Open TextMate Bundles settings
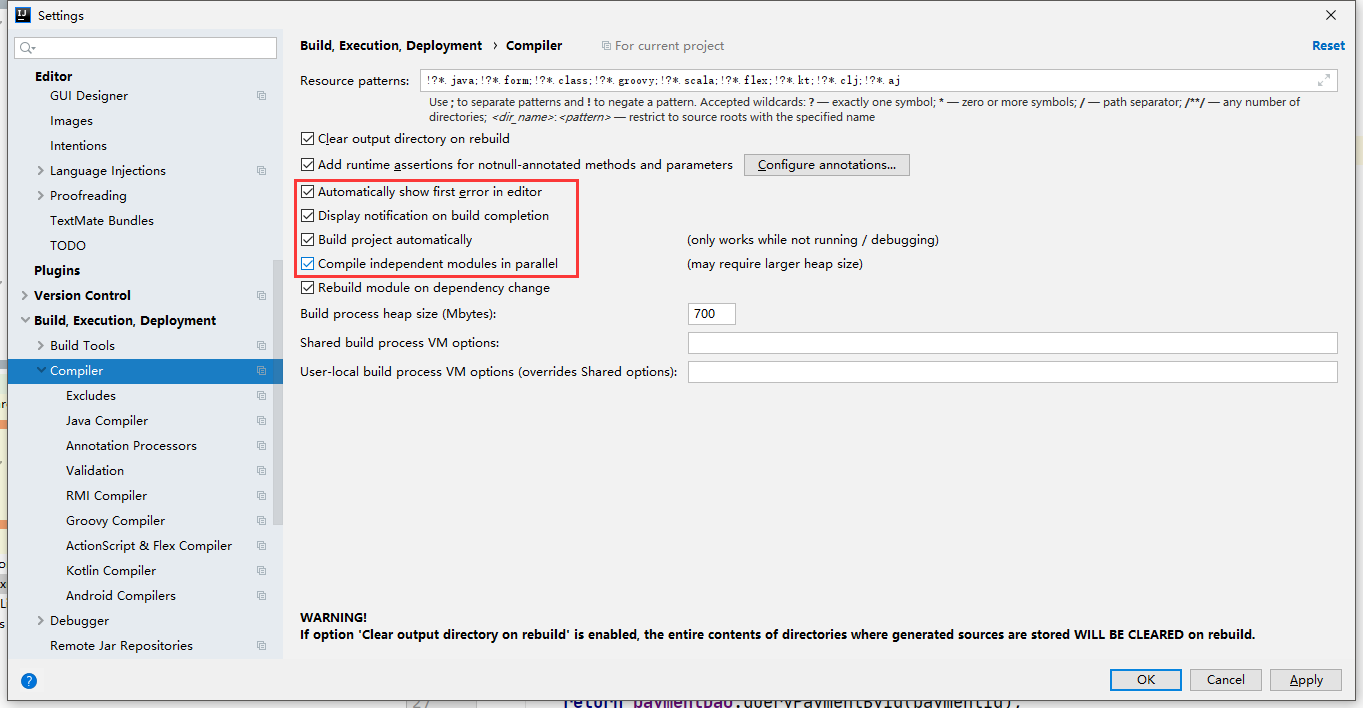This screenshot has width=1363, height=708. click(102, 221)
